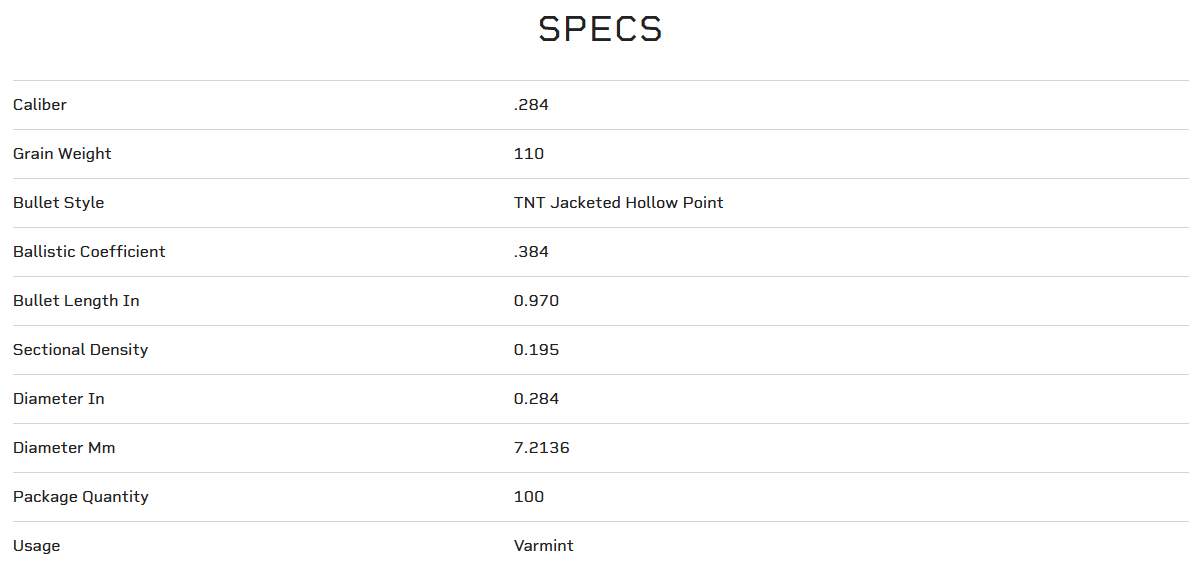Screen dimensions: 1195x564
Task: Click the Grain Weight label
Action: point(62,154)
